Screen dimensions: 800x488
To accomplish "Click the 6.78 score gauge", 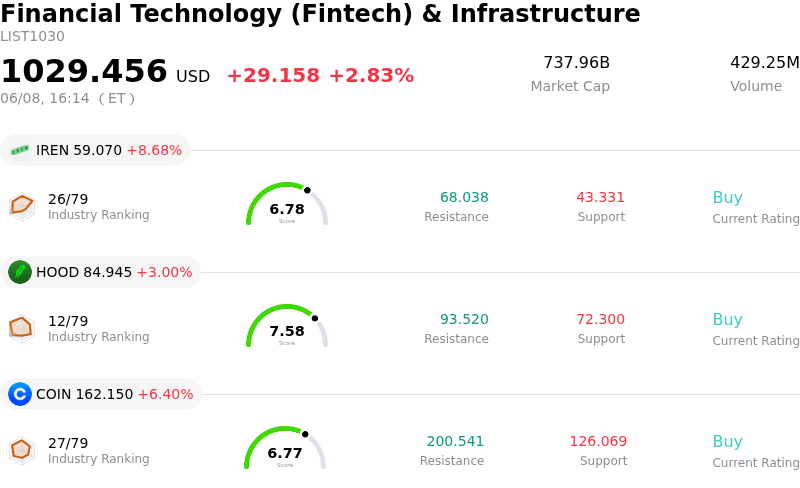I will click(x=287, y=204).
